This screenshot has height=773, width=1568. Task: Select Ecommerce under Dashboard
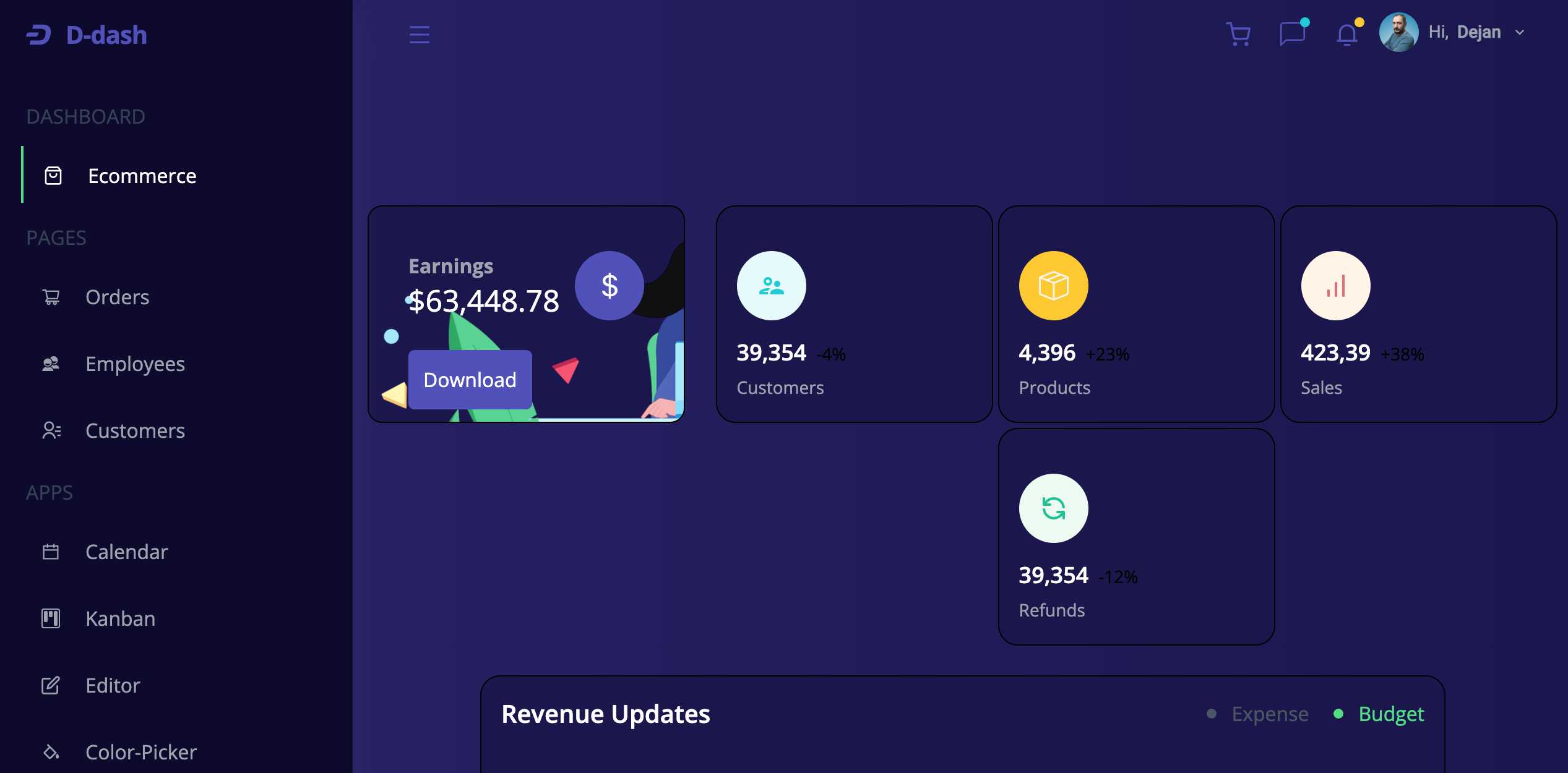coord(142,176)
